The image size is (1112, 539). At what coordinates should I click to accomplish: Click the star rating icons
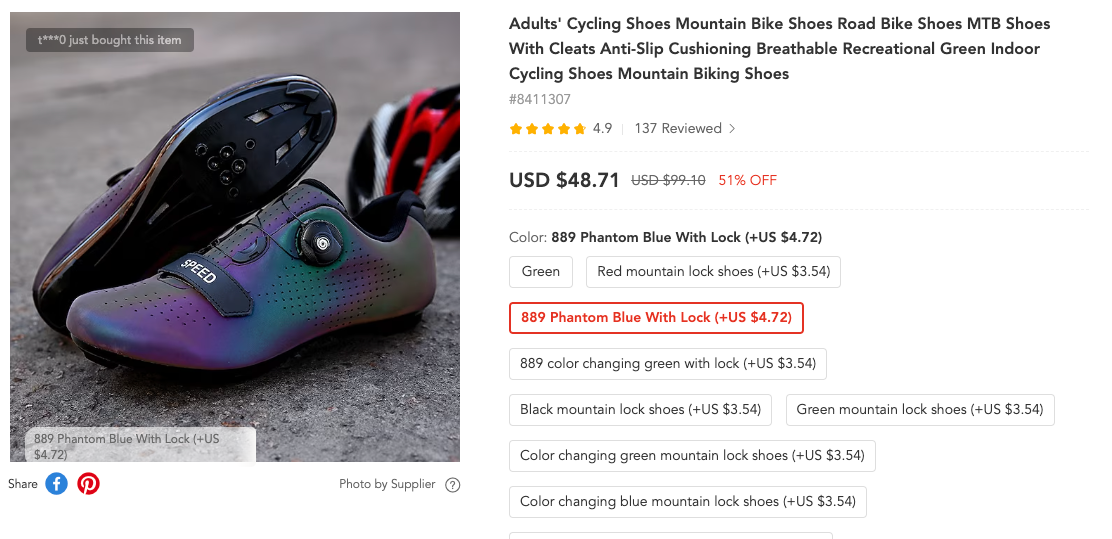click(x=547, y=129)
